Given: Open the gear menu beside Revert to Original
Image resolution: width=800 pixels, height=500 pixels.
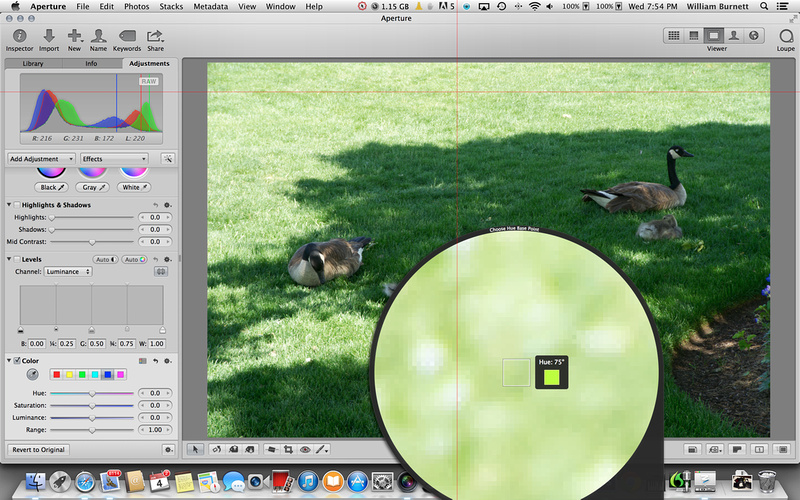Looking at the screenshot, I should (x=168, y=449).
